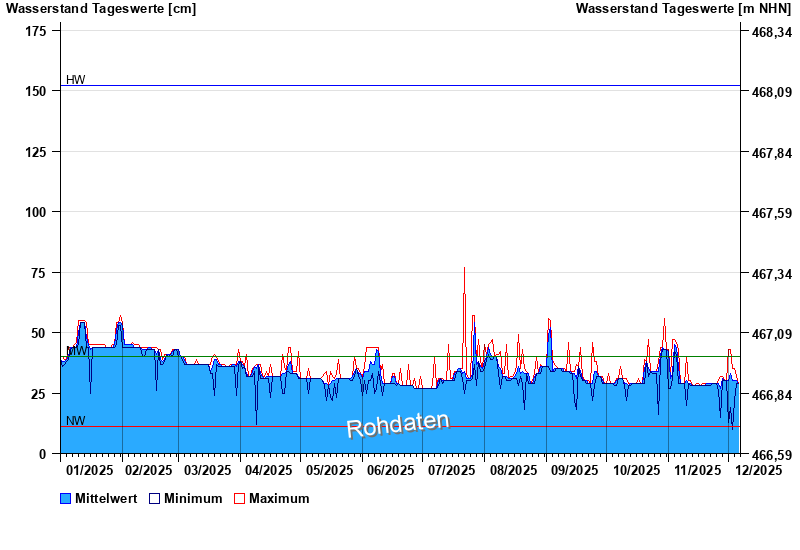Select the Maximum legend label
Screen dimensions: 800x550
tap(279, 498)
